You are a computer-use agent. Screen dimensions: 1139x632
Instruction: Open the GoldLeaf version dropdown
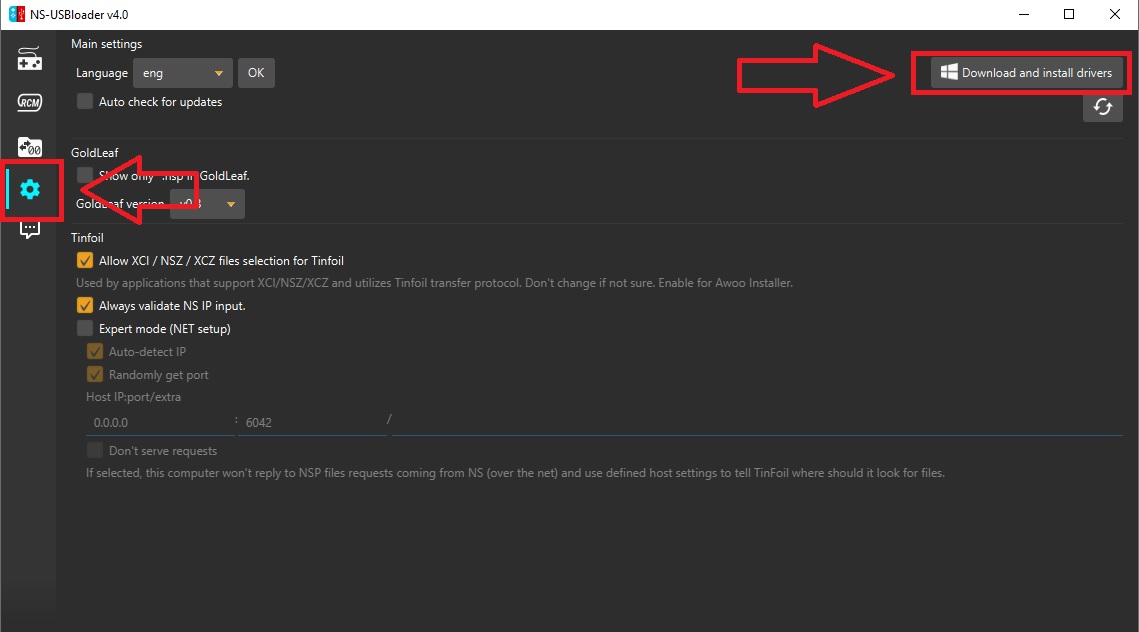207,204
